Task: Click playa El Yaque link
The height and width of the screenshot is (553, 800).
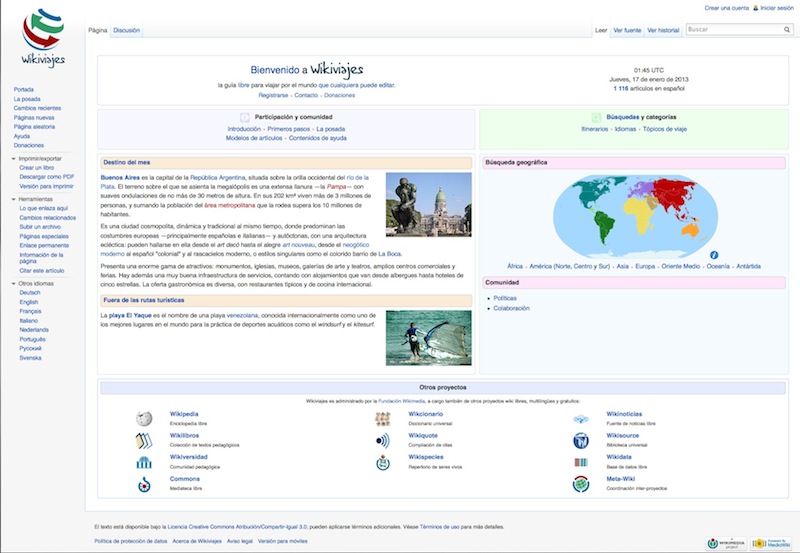Action: [130, 315]
